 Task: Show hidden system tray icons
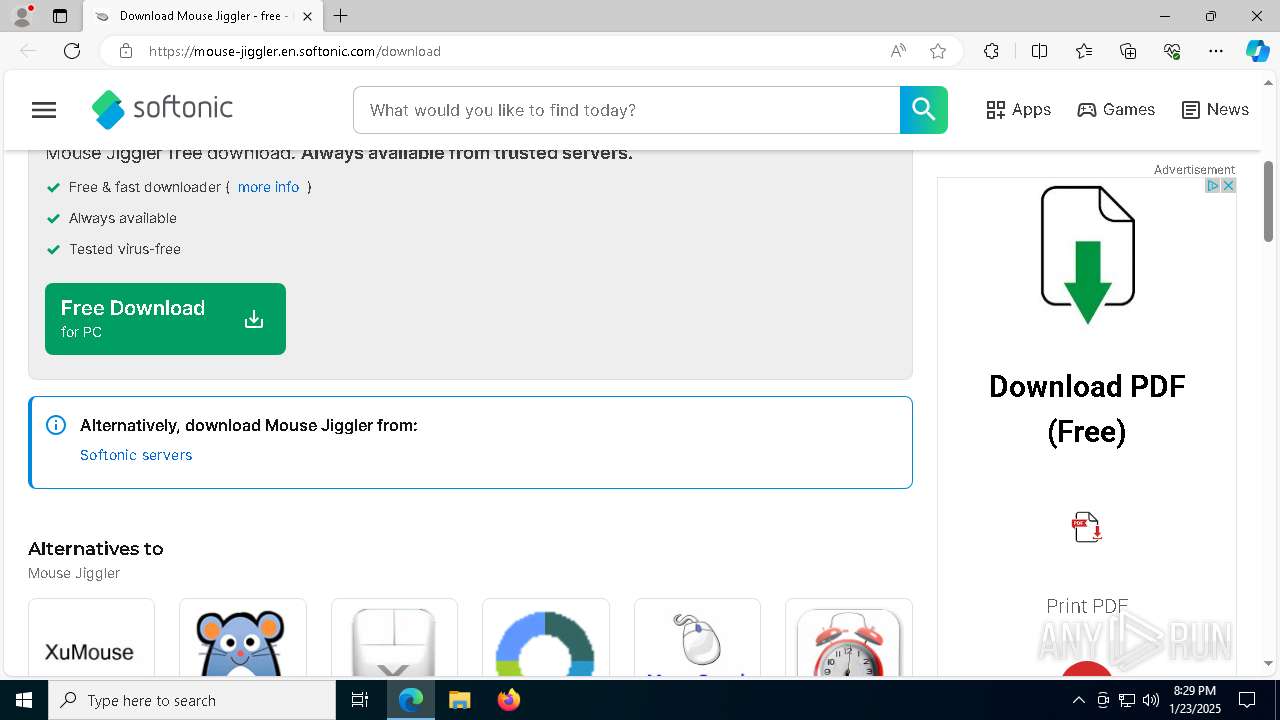pos(1078,700)
